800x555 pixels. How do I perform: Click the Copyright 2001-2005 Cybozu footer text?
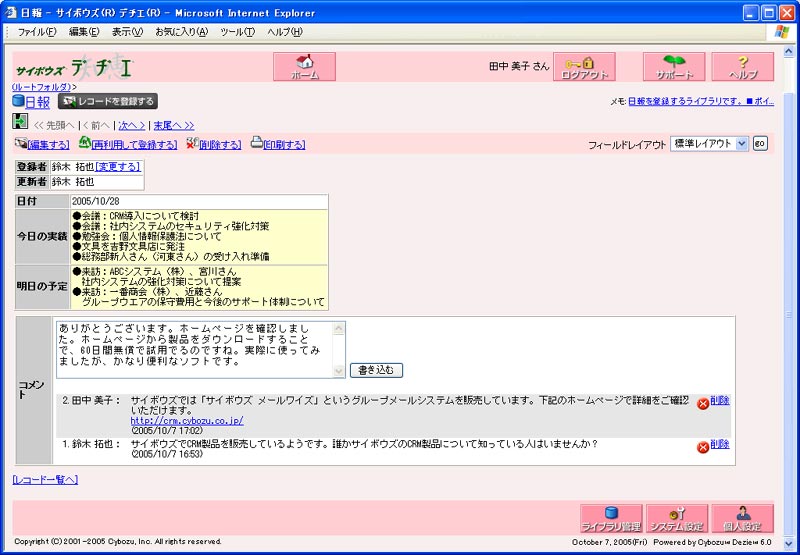pos(118,541)
